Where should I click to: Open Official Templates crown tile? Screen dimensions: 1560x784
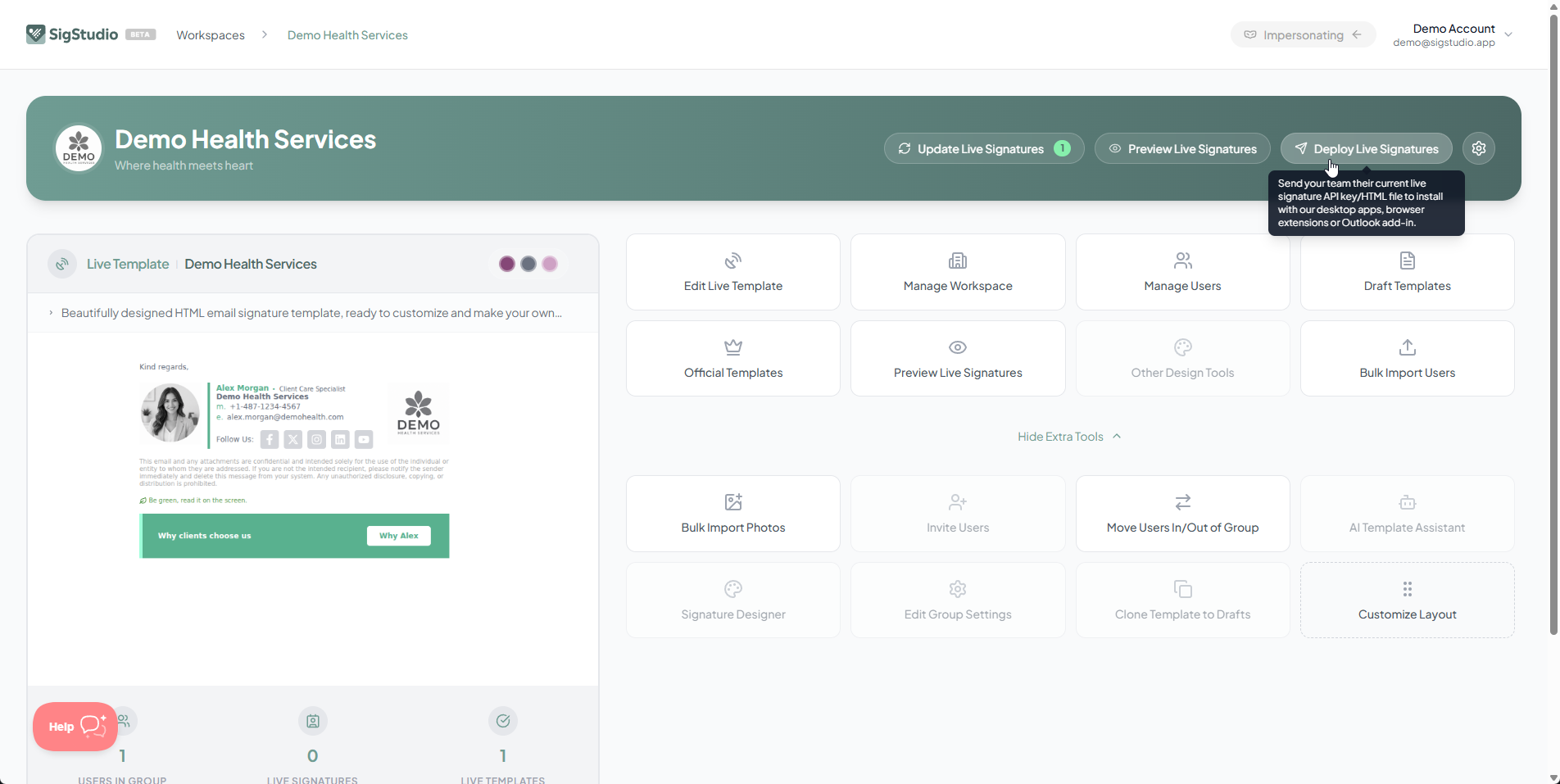(x=733, y=359)
